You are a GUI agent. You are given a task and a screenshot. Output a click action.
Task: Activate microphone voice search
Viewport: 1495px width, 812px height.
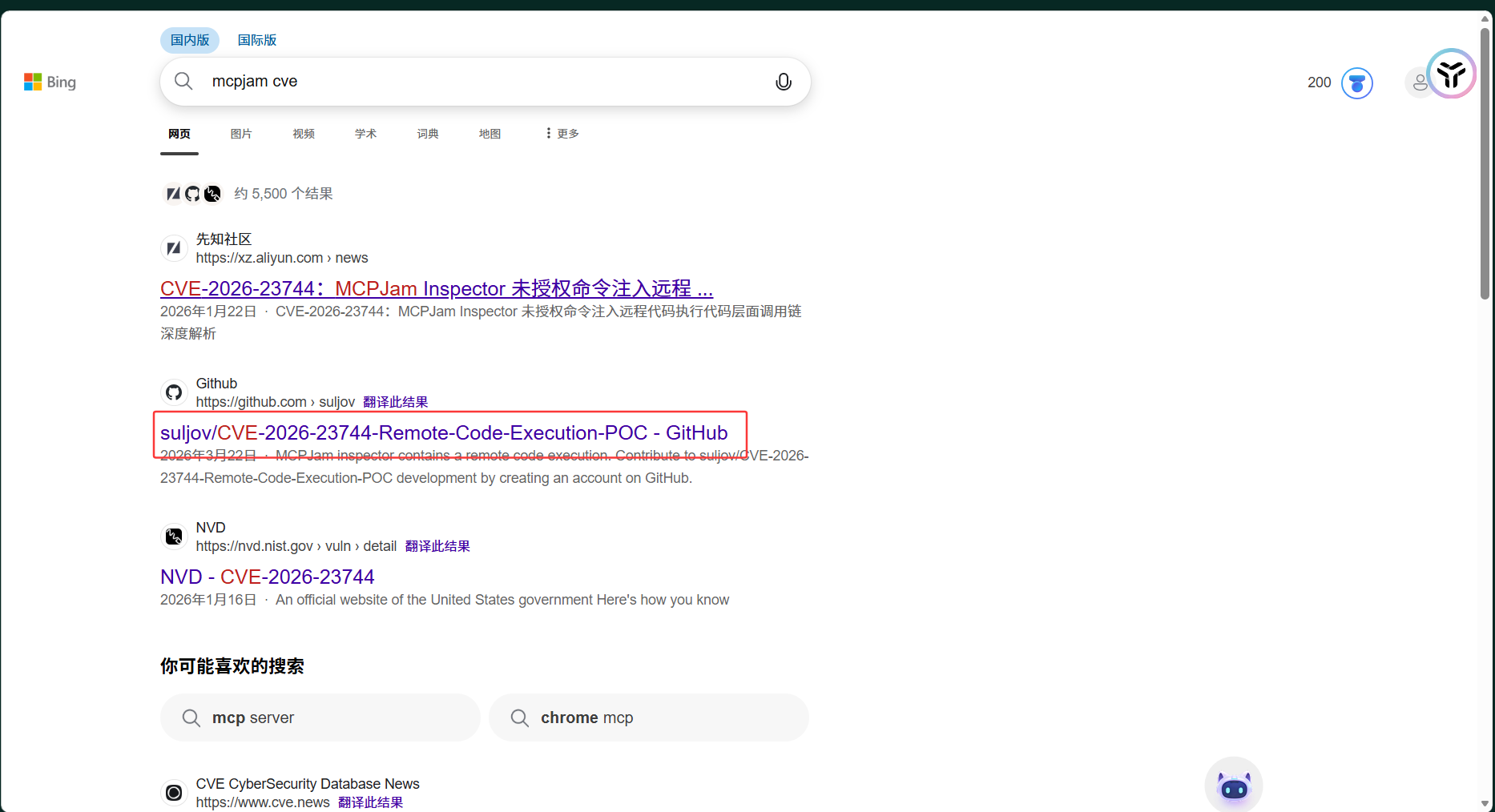783,82
